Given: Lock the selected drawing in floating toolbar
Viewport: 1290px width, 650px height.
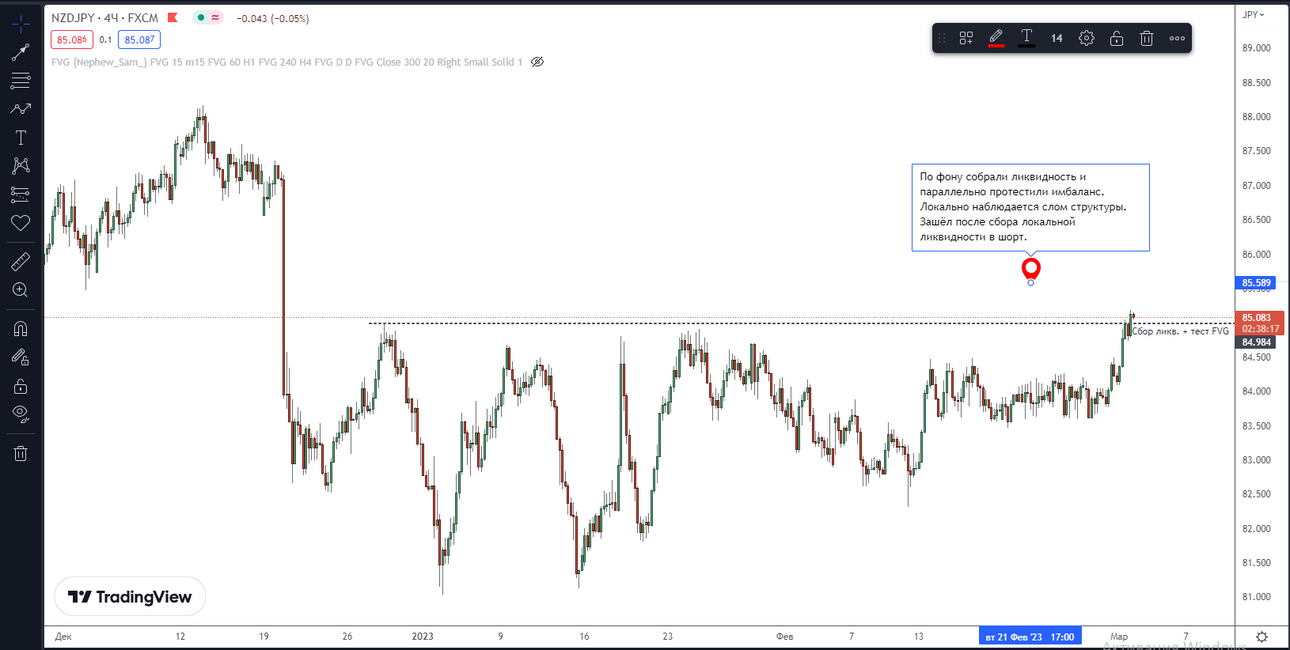Looking at the screenshot, I should 1116,38.
